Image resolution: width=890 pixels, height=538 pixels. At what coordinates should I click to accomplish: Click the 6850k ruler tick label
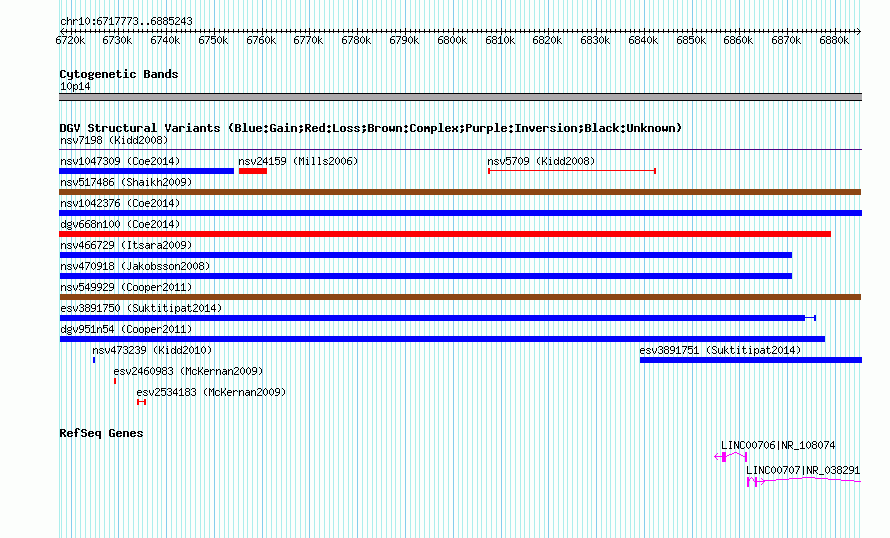coord(691,41)
